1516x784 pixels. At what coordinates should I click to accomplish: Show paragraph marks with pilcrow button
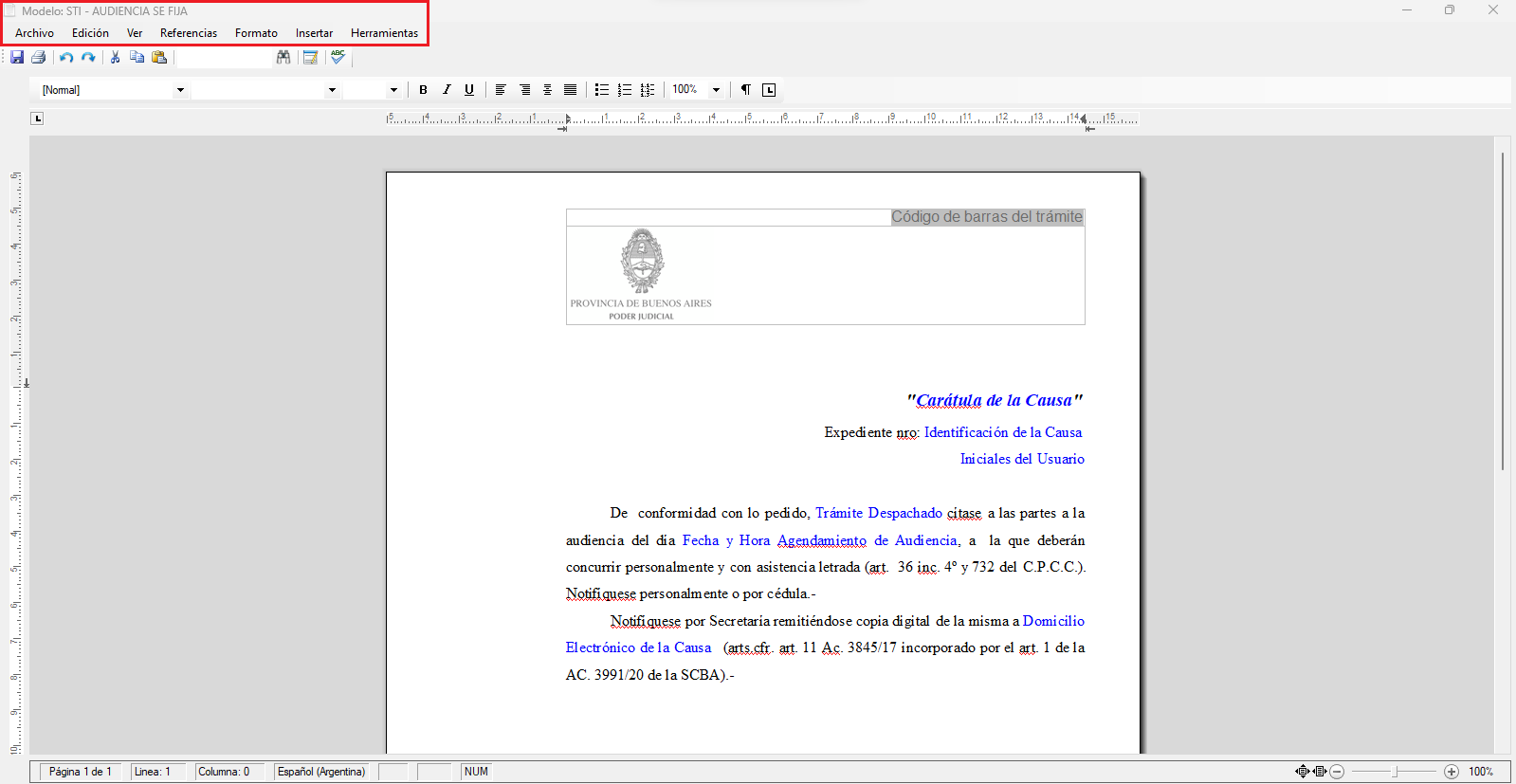(746, 90)
